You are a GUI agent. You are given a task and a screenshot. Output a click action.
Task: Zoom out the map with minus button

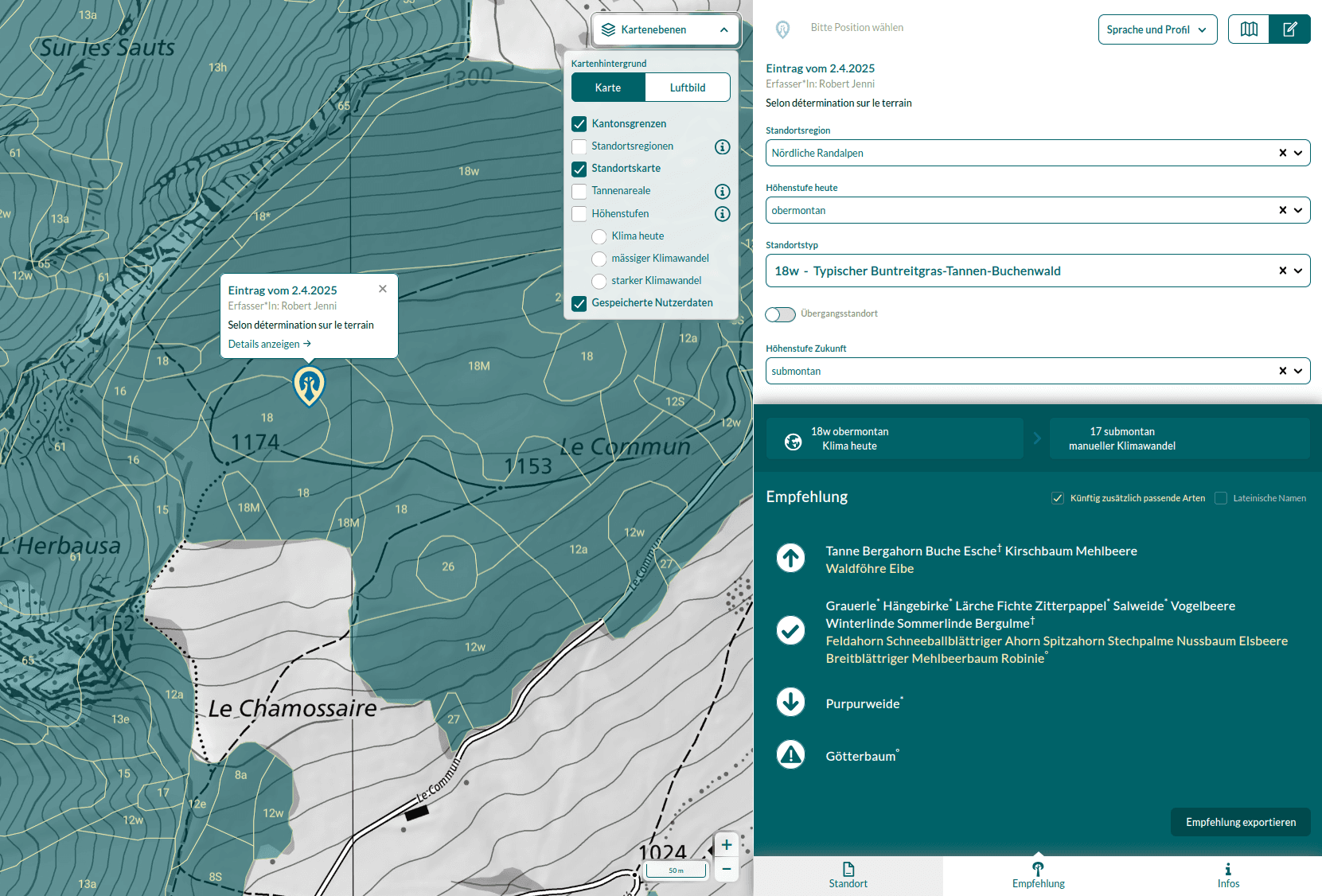pyautogui.click(x=727, y=869)
